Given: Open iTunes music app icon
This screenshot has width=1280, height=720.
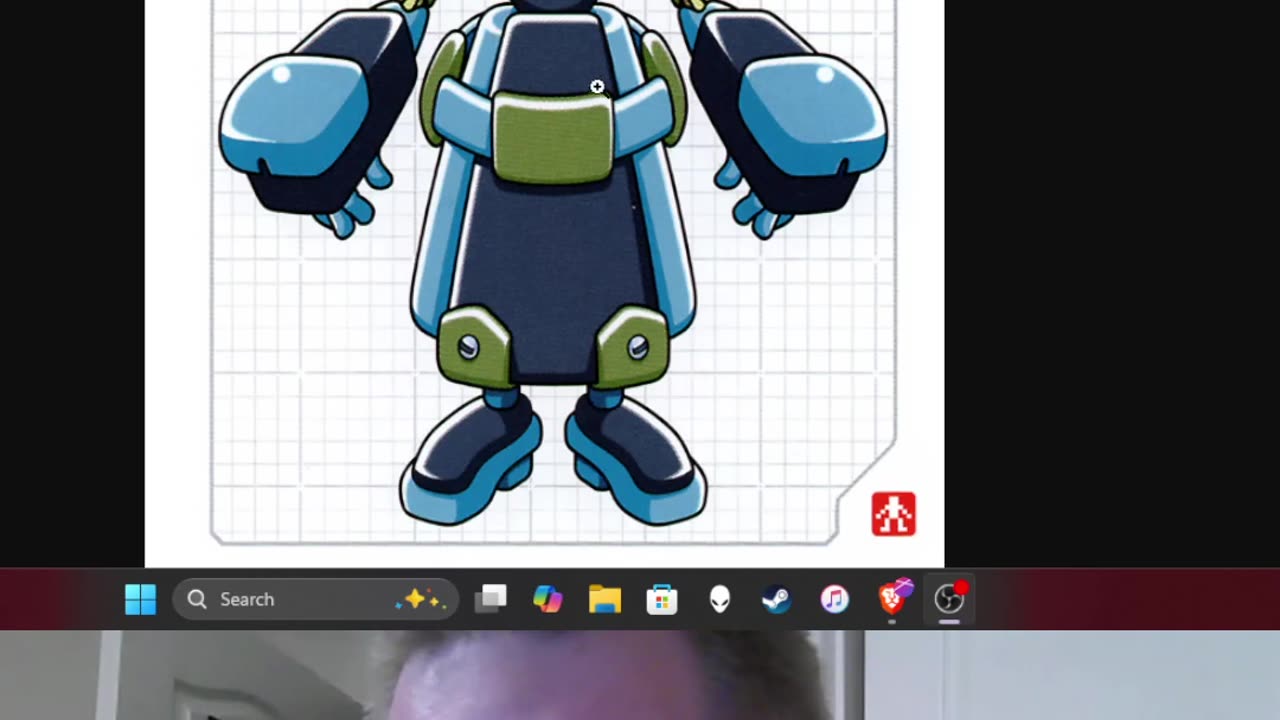Looking at the screenshot, I should (834, 599).
